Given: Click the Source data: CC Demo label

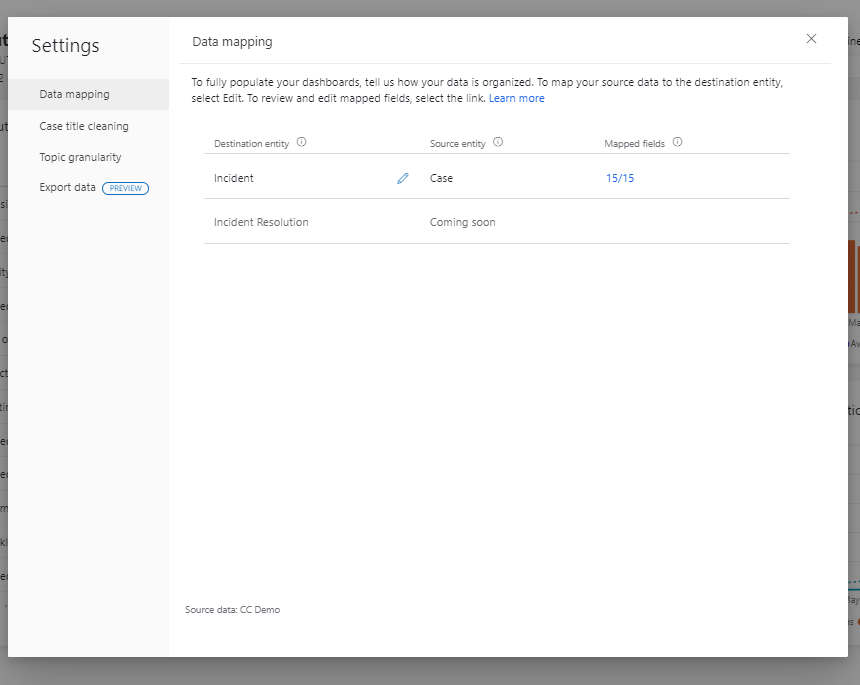Looking at the screenshot, I should pyautogui.click(x=233, y=610).
